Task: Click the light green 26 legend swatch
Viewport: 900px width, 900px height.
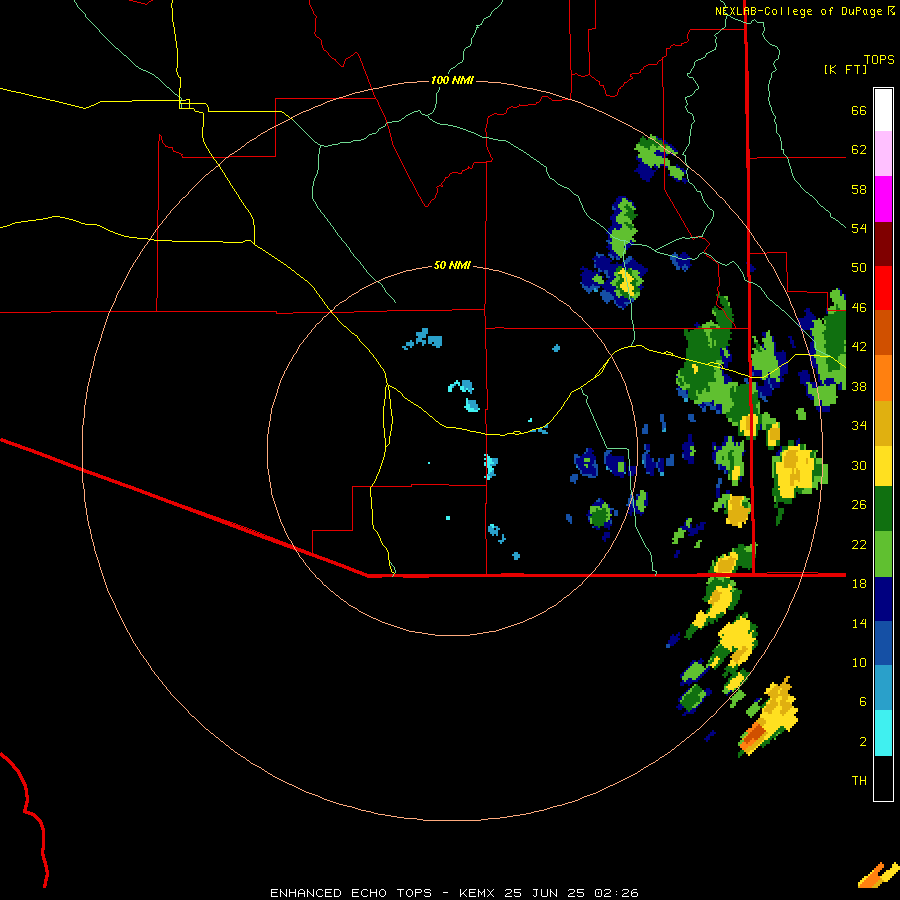Action: tap(883, 554)
